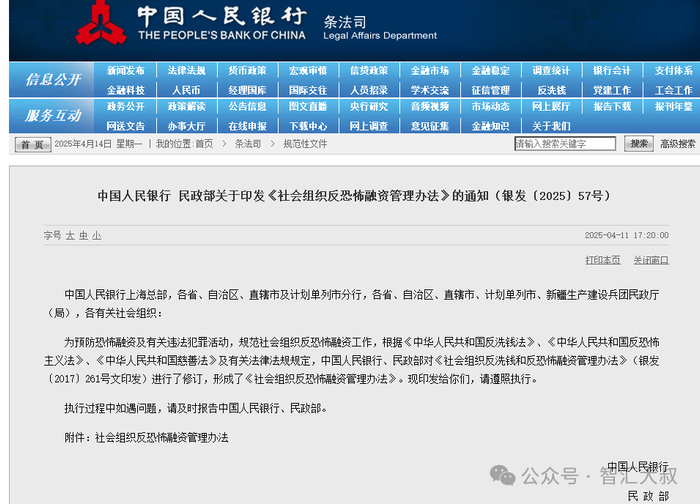
Task: Click the 关闭窗口 link
Action: coord(651,260)
